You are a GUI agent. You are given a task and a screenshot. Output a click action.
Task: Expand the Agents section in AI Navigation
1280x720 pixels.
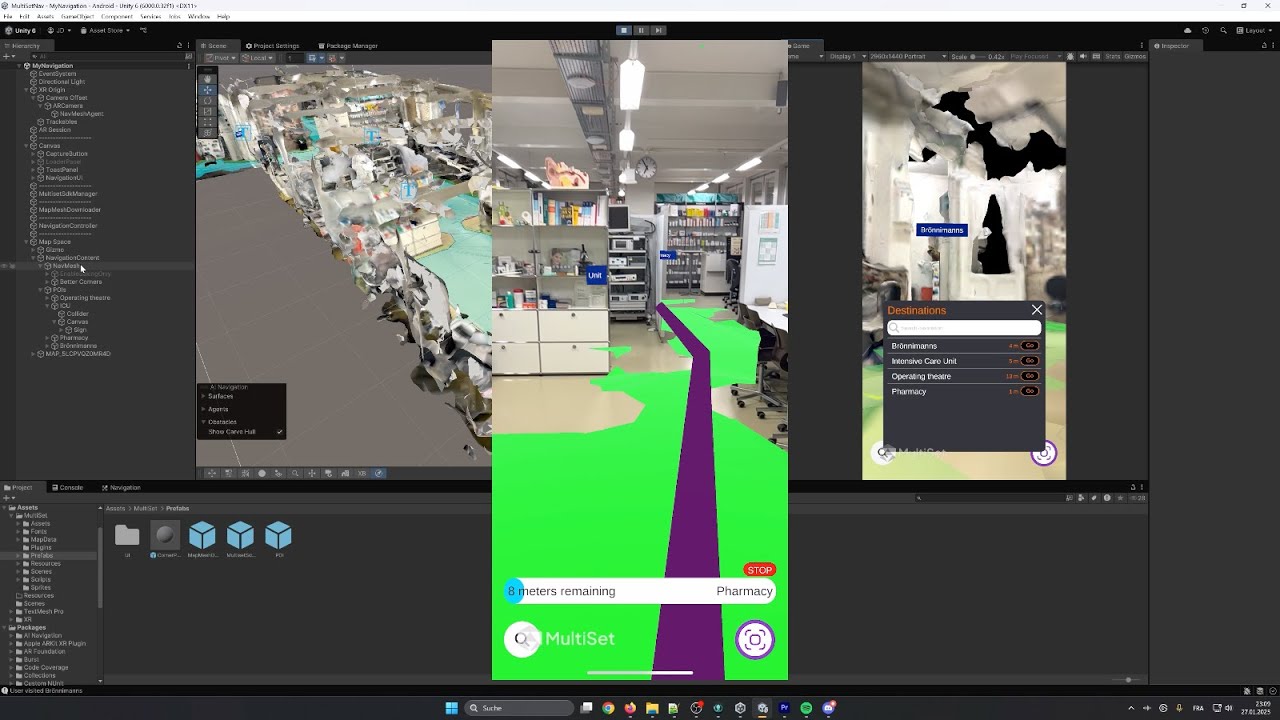click(204, 409)
